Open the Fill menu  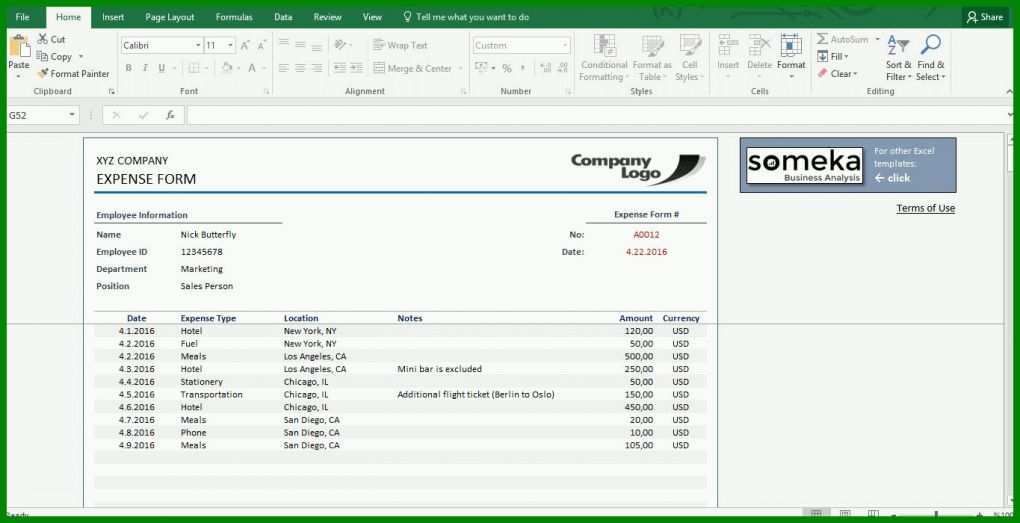[x=833, y=57]
